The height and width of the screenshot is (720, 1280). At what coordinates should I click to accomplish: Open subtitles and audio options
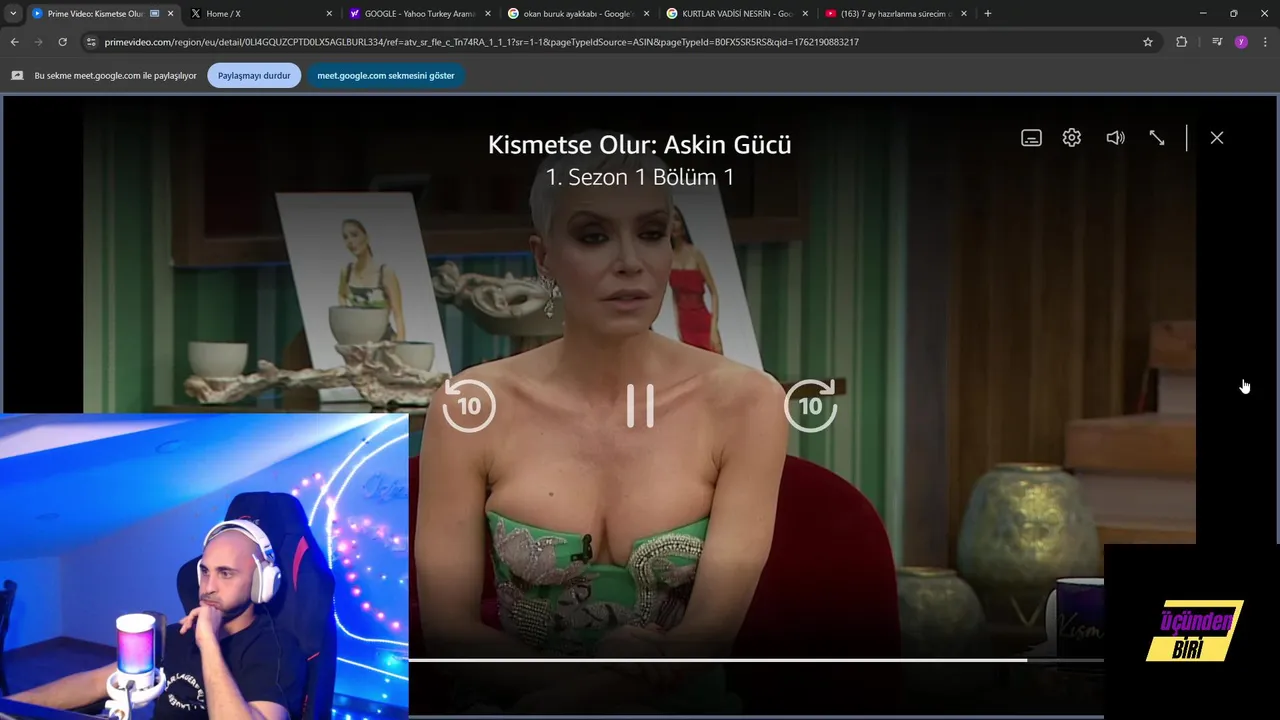[x=1031, y=138]
